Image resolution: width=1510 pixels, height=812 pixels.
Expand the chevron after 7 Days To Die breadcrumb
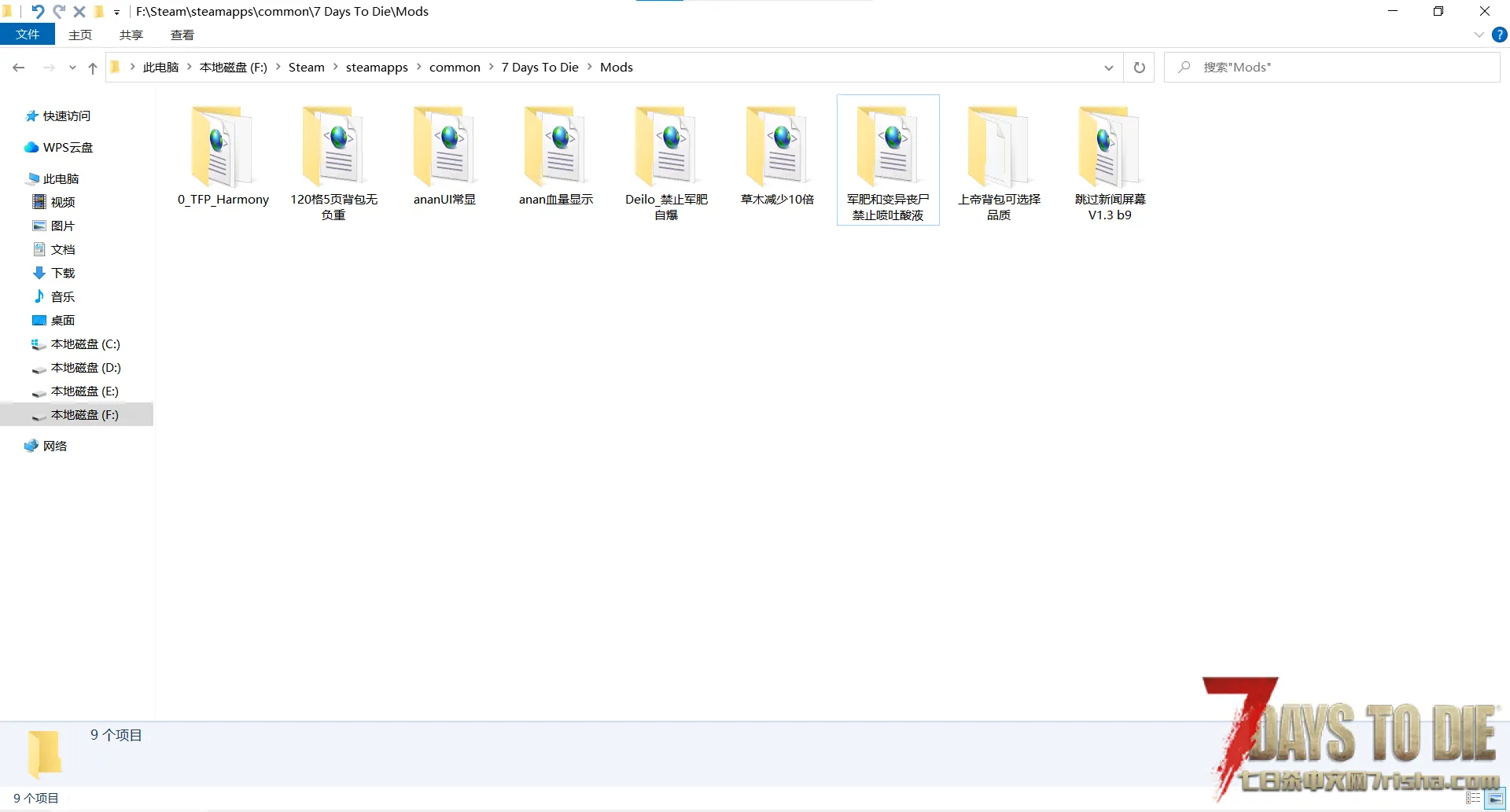(589, 67)
